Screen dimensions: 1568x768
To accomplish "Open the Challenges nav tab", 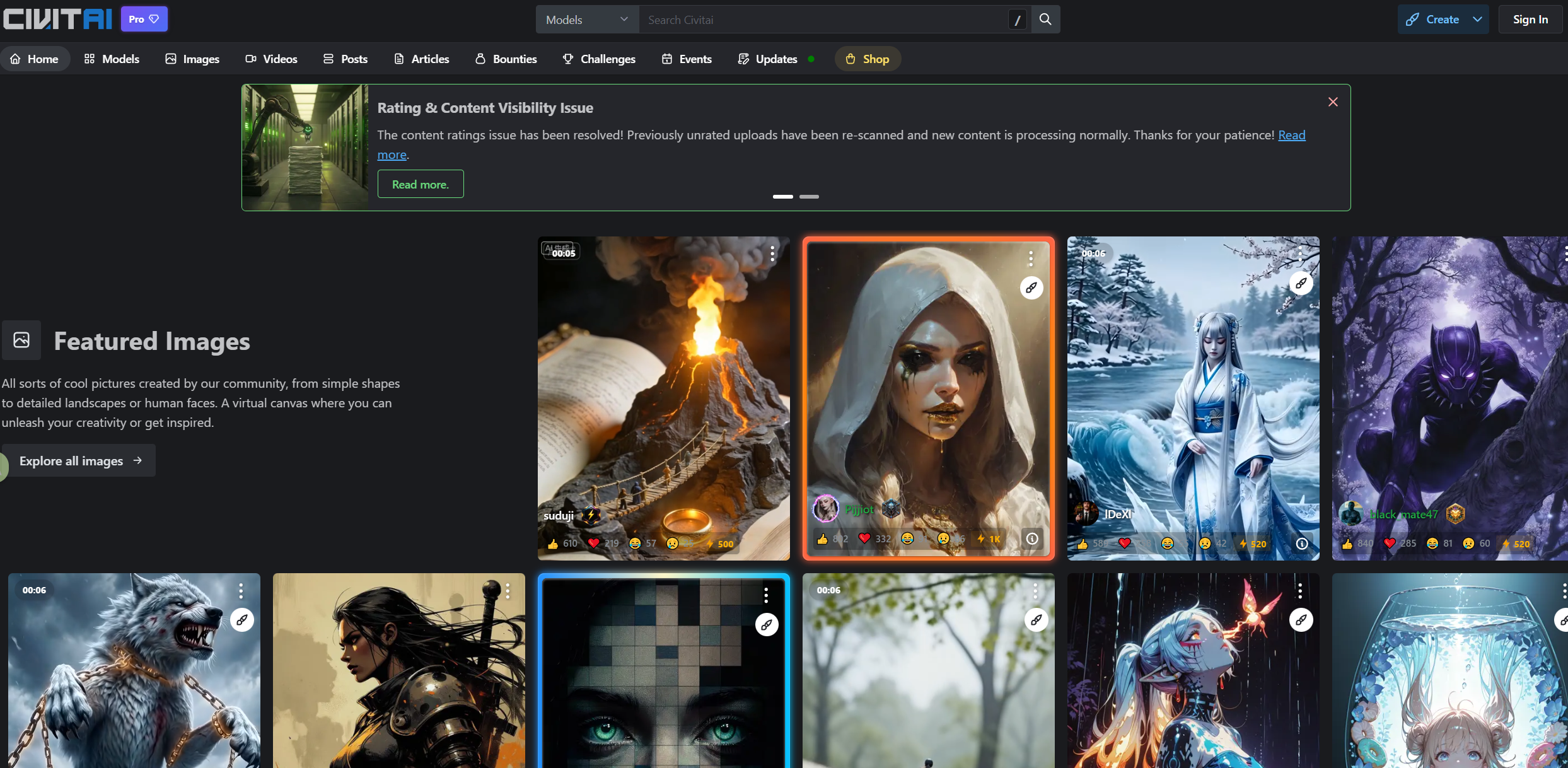I will pos(599,59).
